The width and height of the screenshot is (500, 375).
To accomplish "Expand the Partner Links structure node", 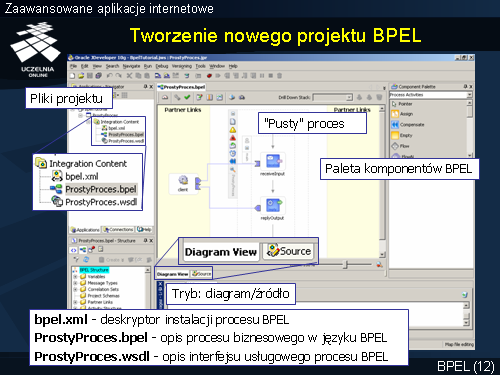I will (x=75, y=302).
